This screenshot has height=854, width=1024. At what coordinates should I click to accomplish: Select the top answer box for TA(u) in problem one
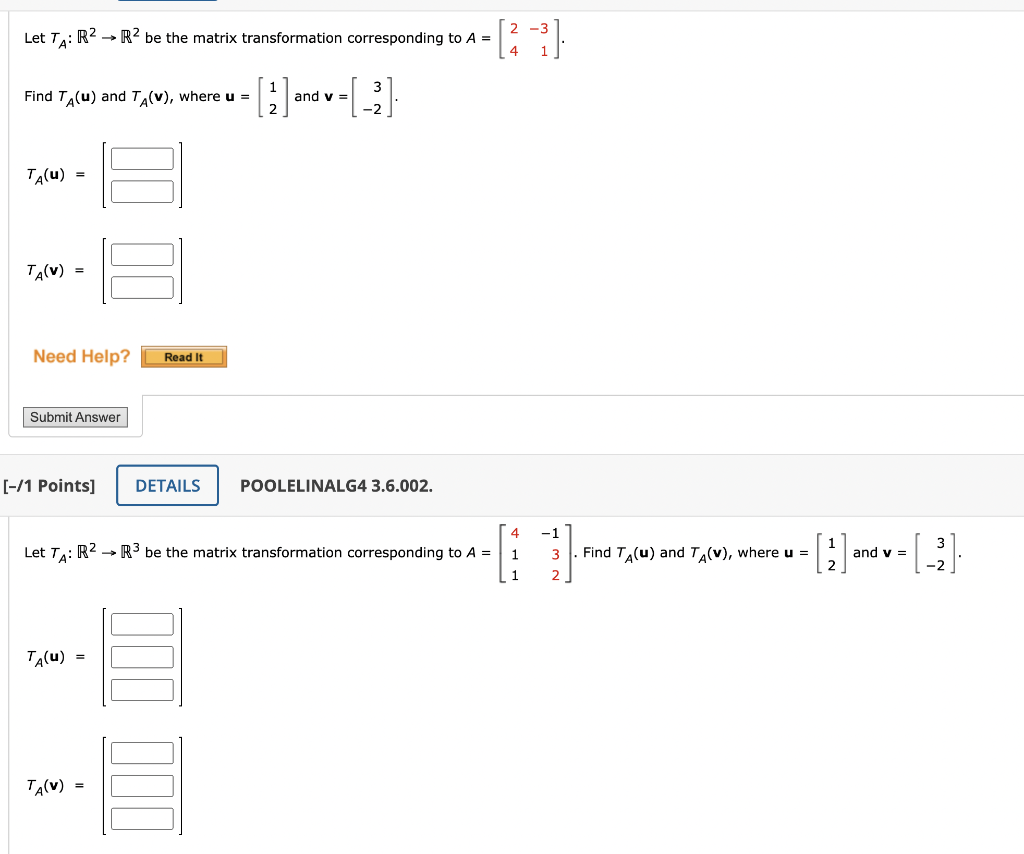point(142,157)
